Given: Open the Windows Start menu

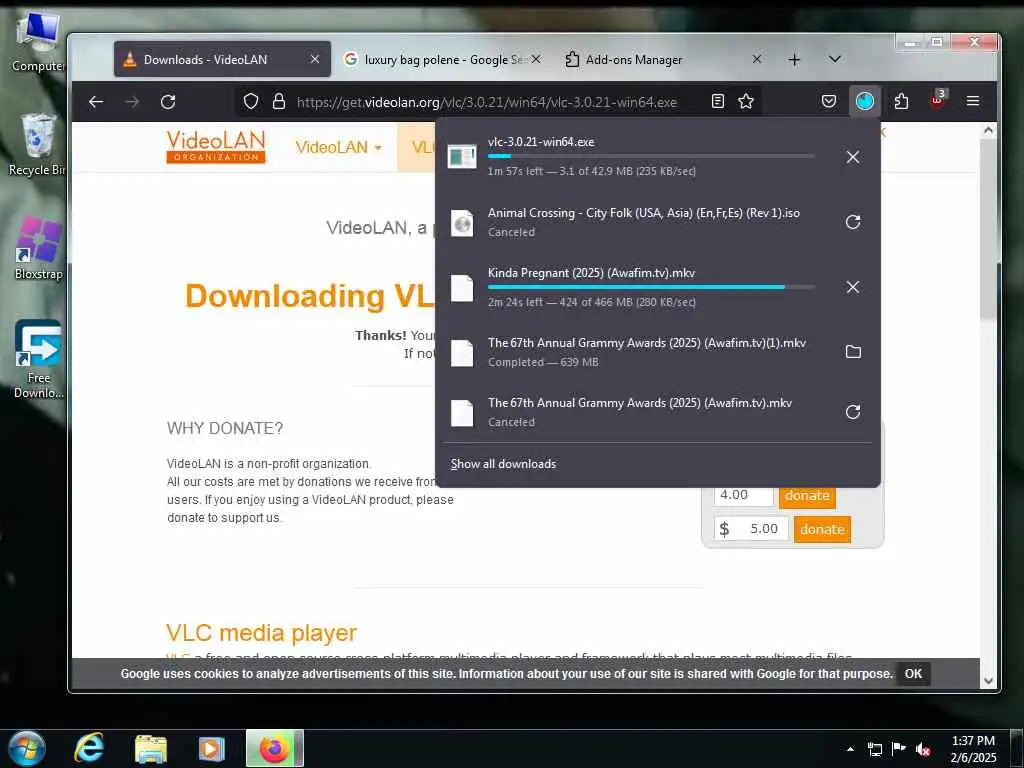Looking at the screenshot, I should [26, 748].
